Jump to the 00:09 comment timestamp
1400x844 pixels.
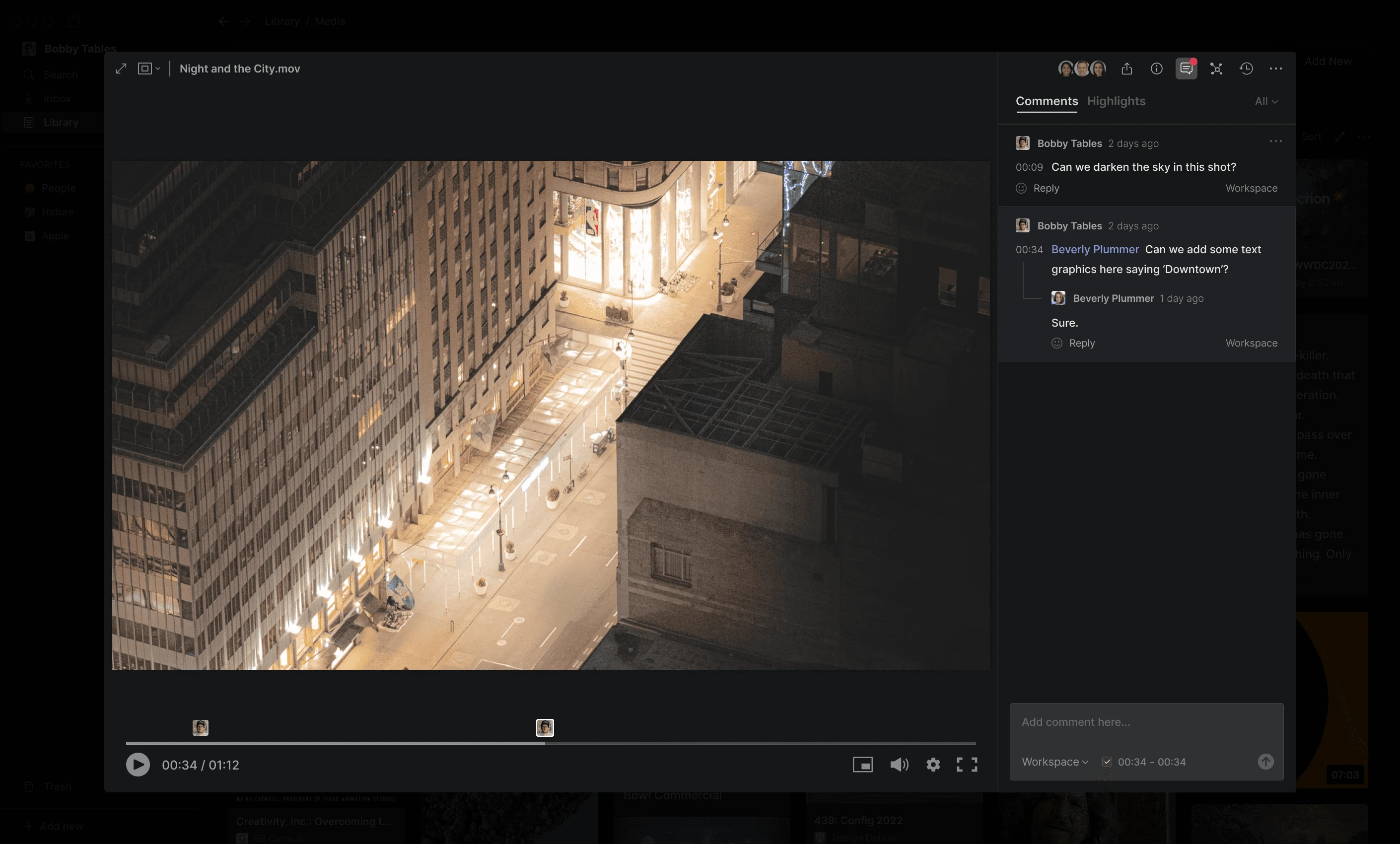(x=1029, y=167)
